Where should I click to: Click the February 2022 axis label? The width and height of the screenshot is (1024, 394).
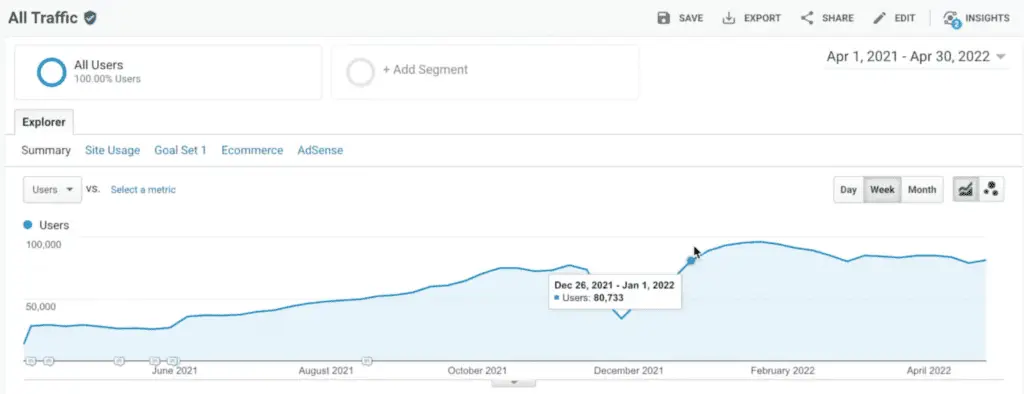[782, 370]
